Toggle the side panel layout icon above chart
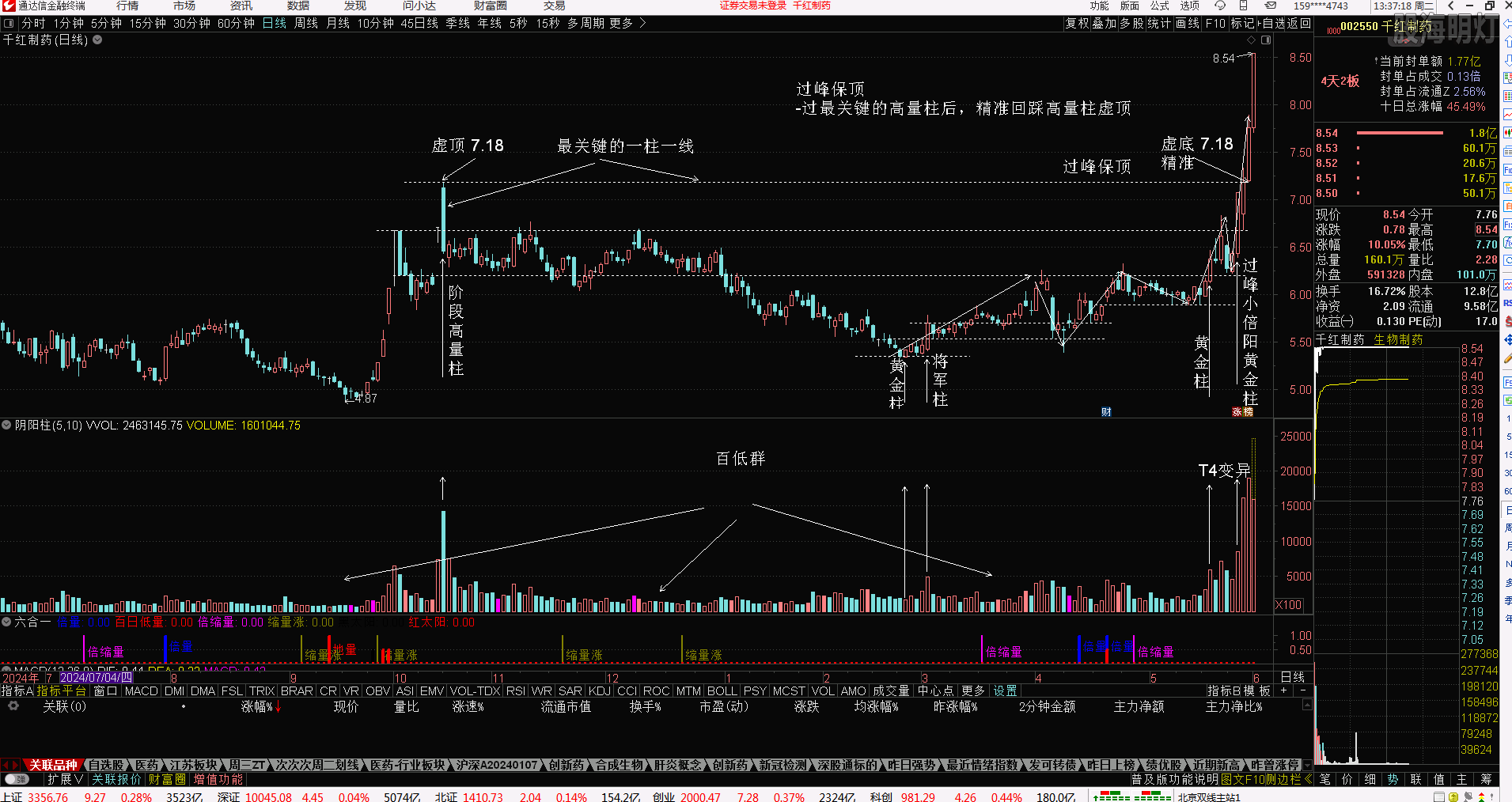The height and width of the screenshot is (802, 1512). click(x=1266, y=40)
